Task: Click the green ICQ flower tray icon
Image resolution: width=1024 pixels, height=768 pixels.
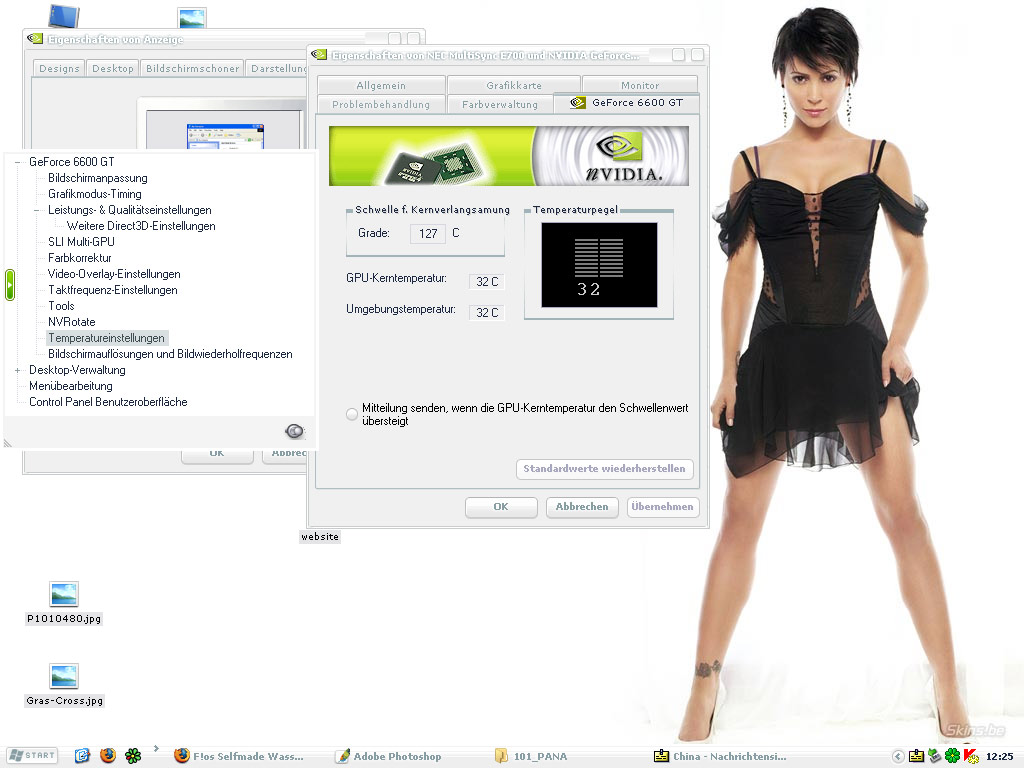Action: point(953,756)
